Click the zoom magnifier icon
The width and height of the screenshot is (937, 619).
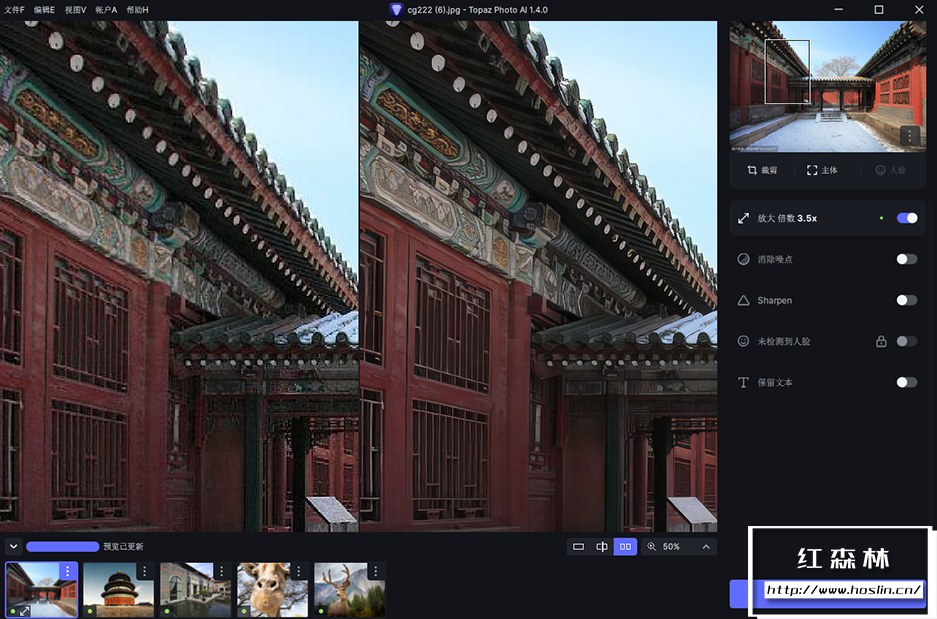click(651, 547)
